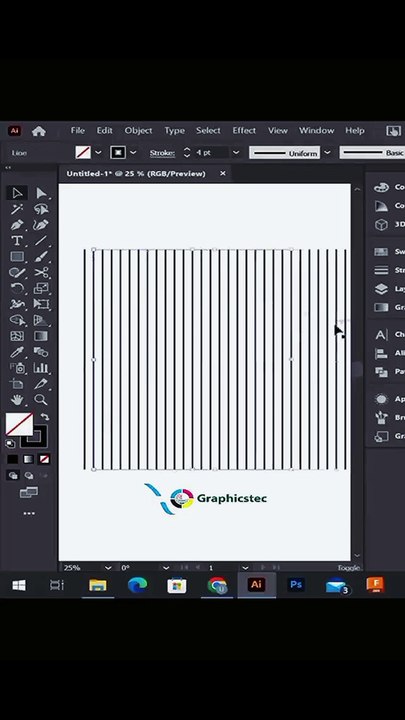
Task: Open the Effect menu
Action: tap(244, 130)
